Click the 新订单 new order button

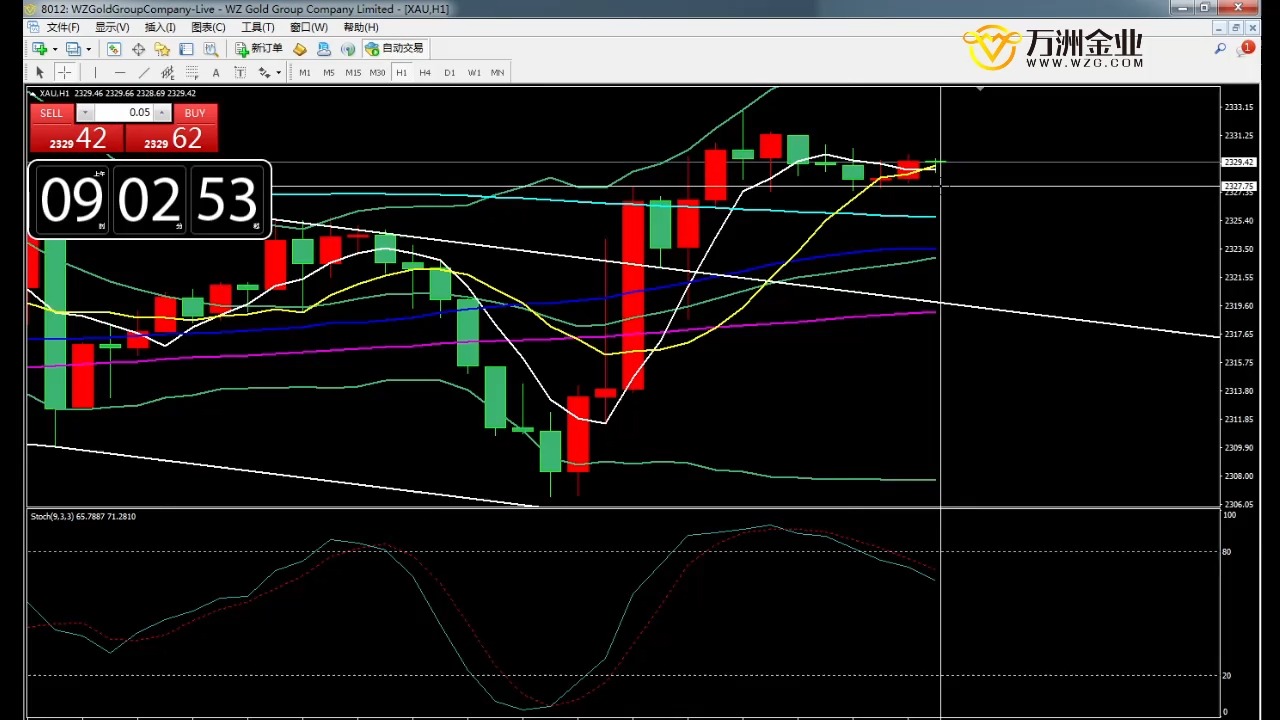(259, 48)
